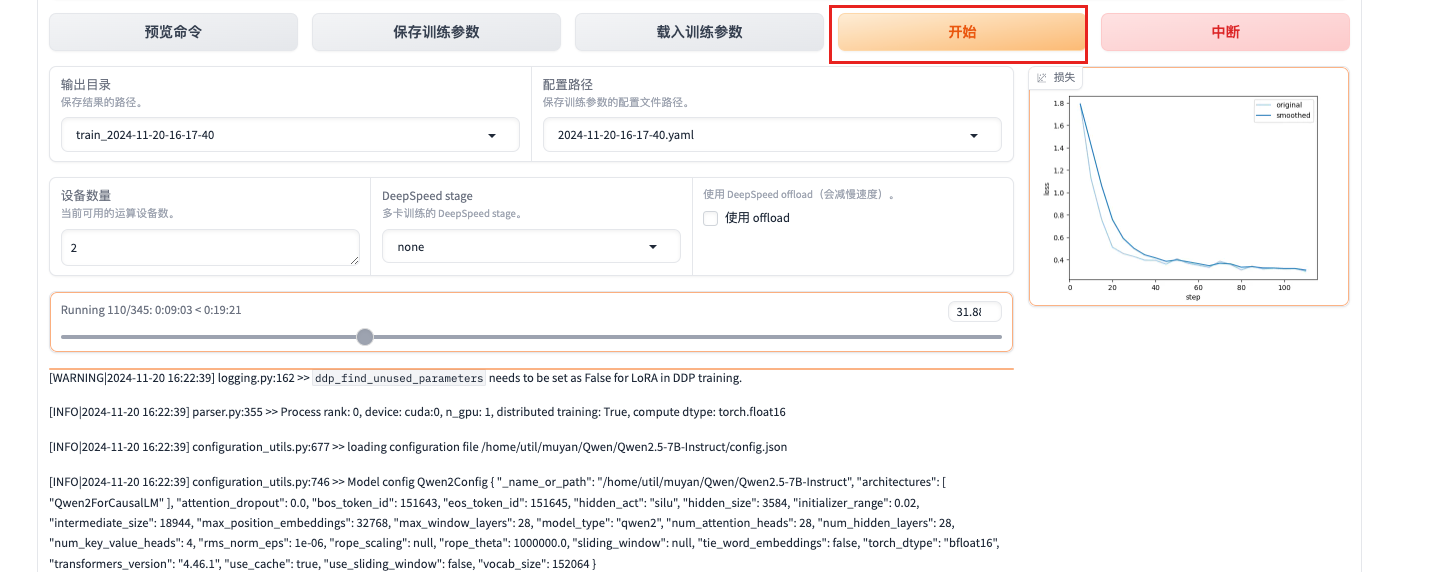Click the ddp_find_unused_parameters code text in log
Image resolution: width=1440 pixels, height=572 pixels.
pyautogui.click(x=399, y=379)
